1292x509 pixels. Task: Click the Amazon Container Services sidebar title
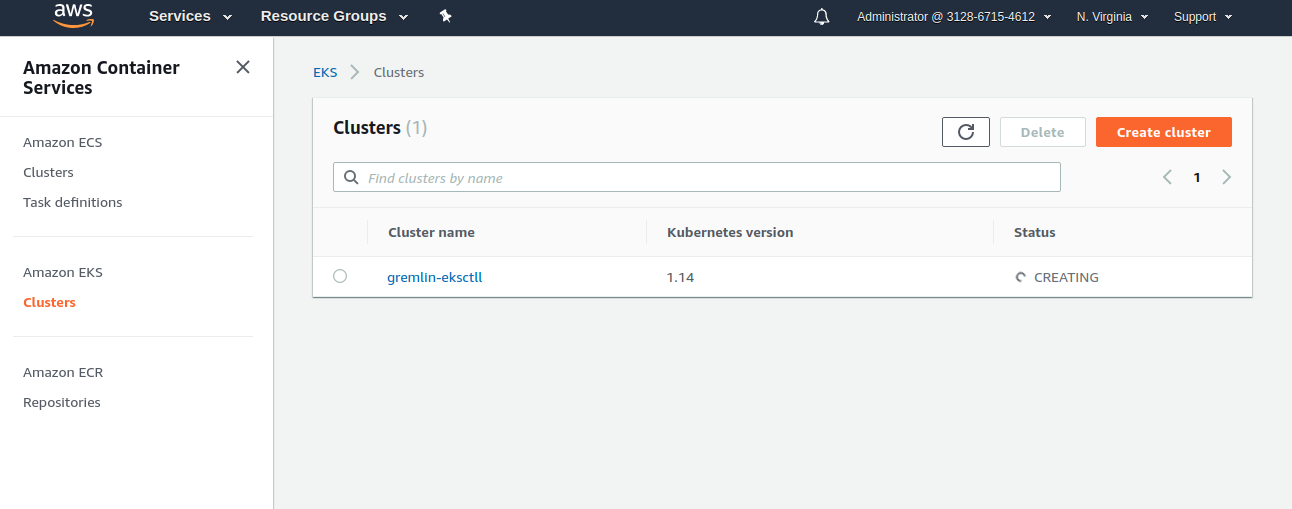coord(101,77)
